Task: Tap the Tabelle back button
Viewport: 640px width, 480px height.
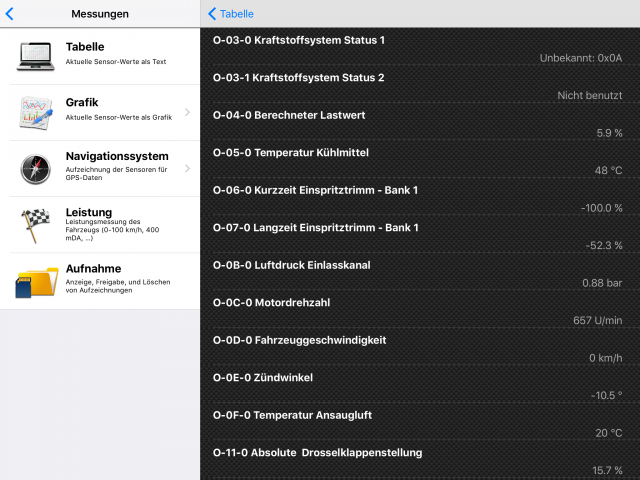Action: [231, 14]
